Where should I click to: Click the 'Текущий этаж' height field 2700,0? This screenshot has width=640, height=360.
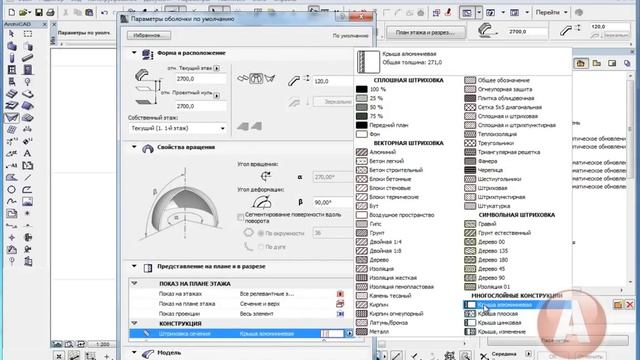coord(200,79)
